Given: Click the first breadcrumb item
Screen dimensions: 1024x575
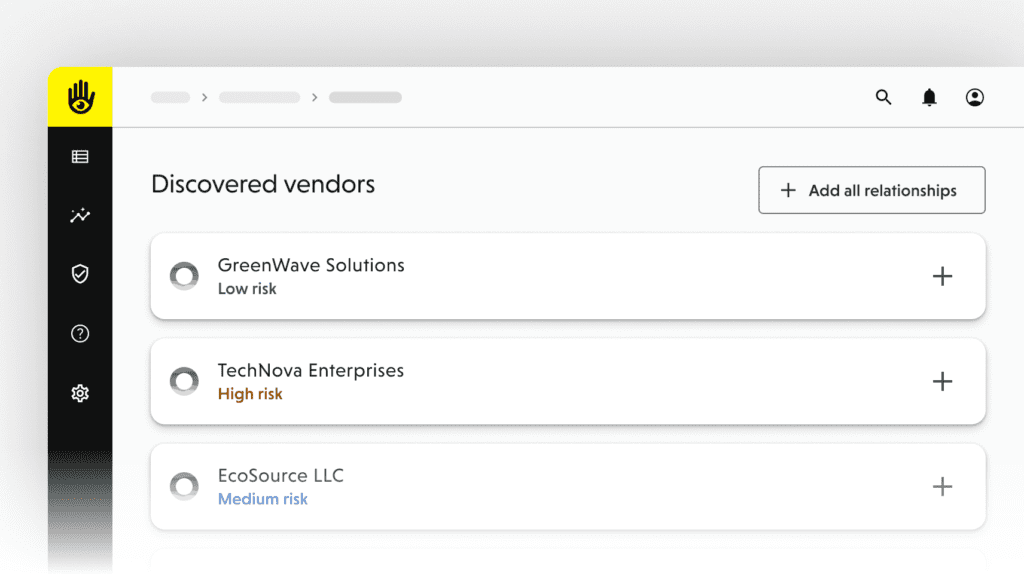Looking at the screenshot, I should click(170, 98).
